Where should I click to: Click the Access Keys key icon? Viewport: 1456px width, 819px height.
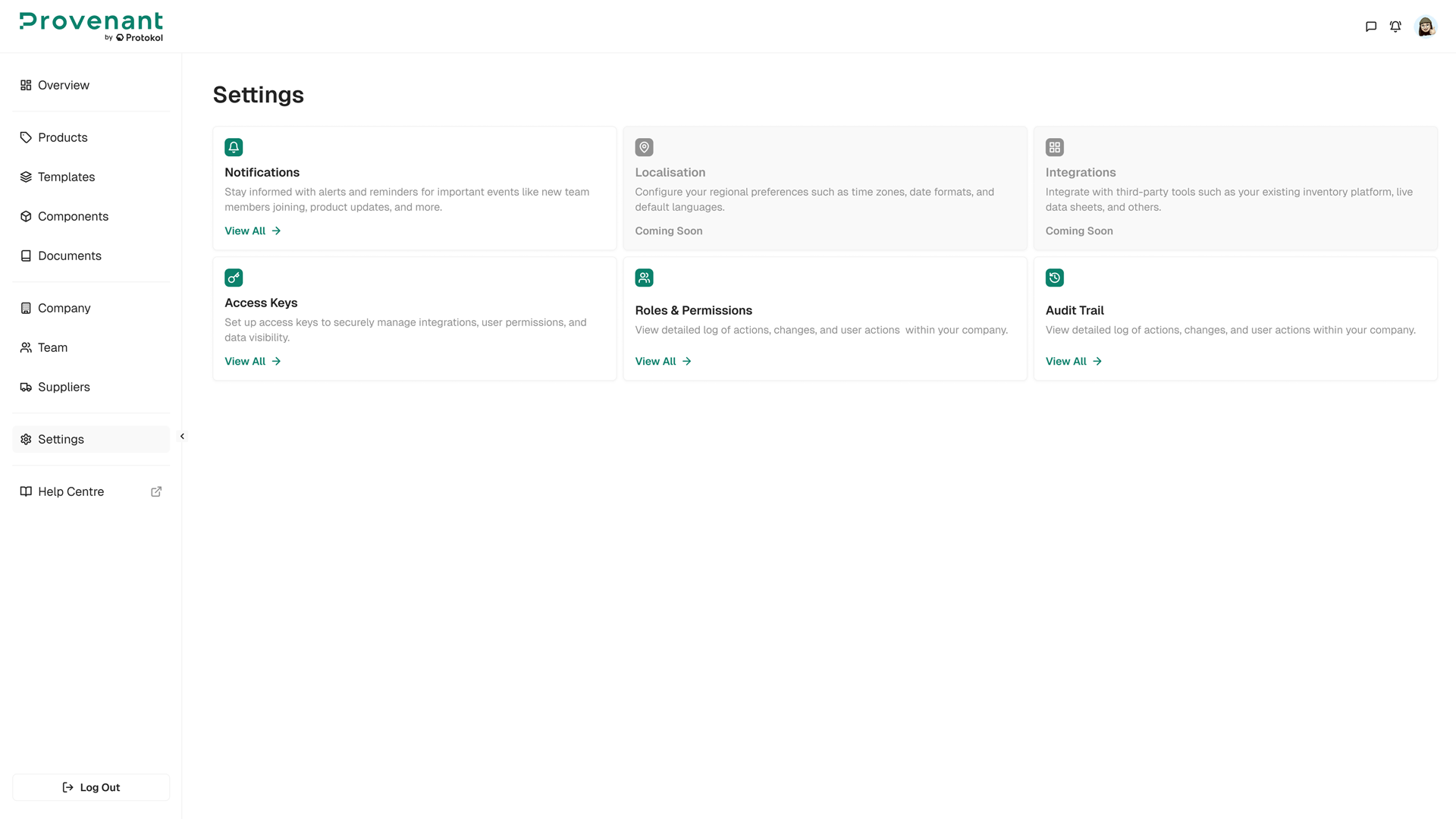point(234,278)
